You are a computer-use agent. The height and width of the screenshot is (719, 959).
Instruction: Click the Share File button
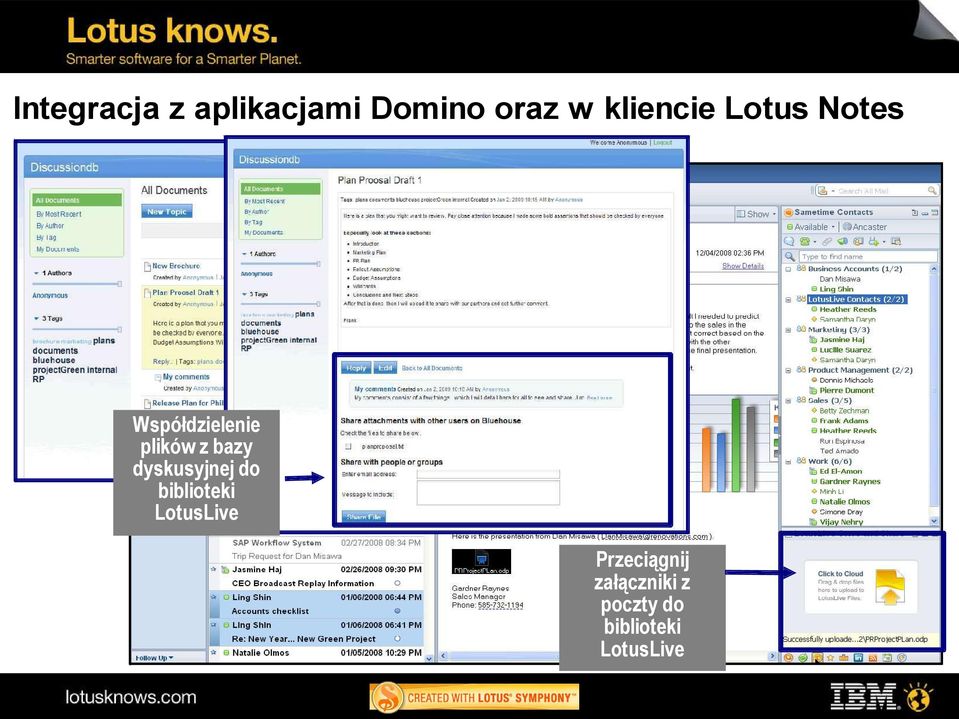click(x=364, y=517)
